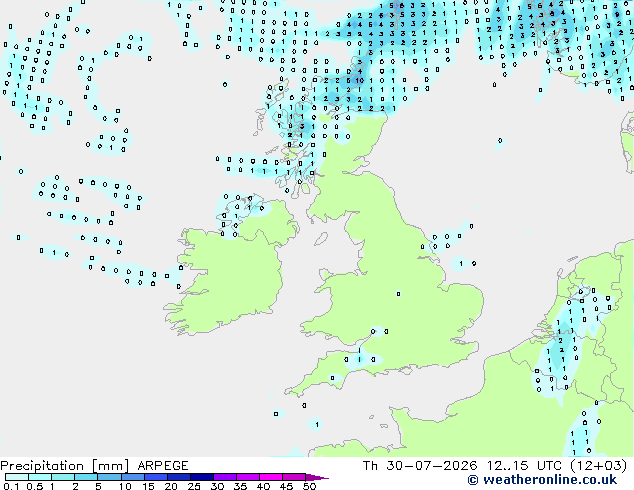Click the legend label "25"
The width and height of the screenshot is (634, 490).
194,486
